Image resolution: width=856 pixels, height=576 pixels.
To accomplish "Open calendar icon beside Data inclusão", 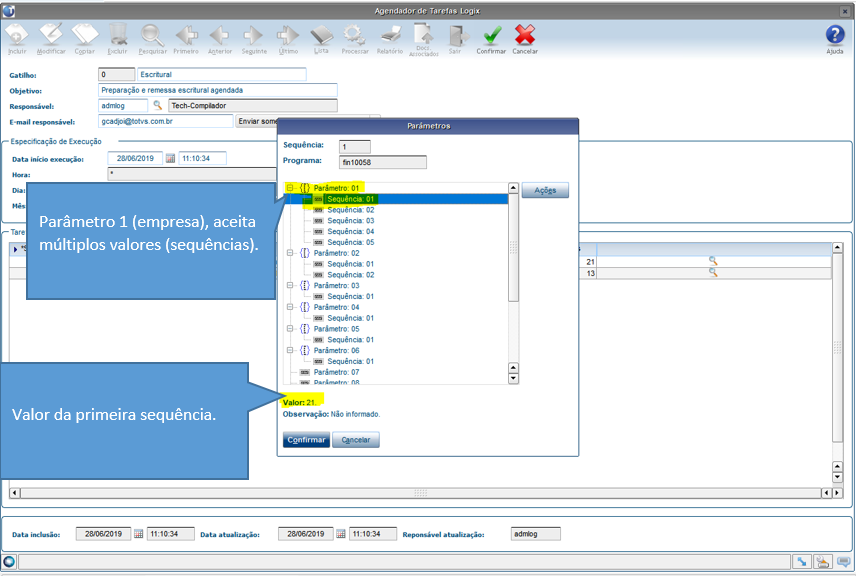I will (x=139, y=534).
